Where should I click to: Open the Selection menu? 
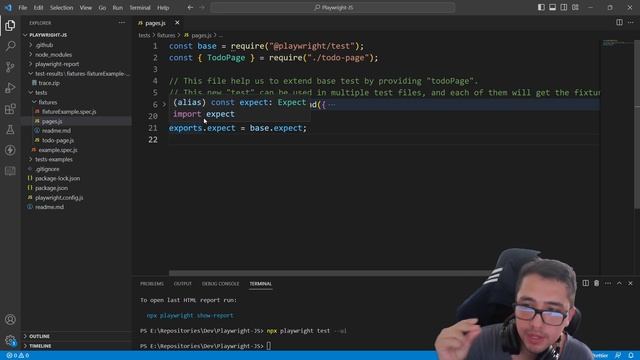click(x=61, y=7)
